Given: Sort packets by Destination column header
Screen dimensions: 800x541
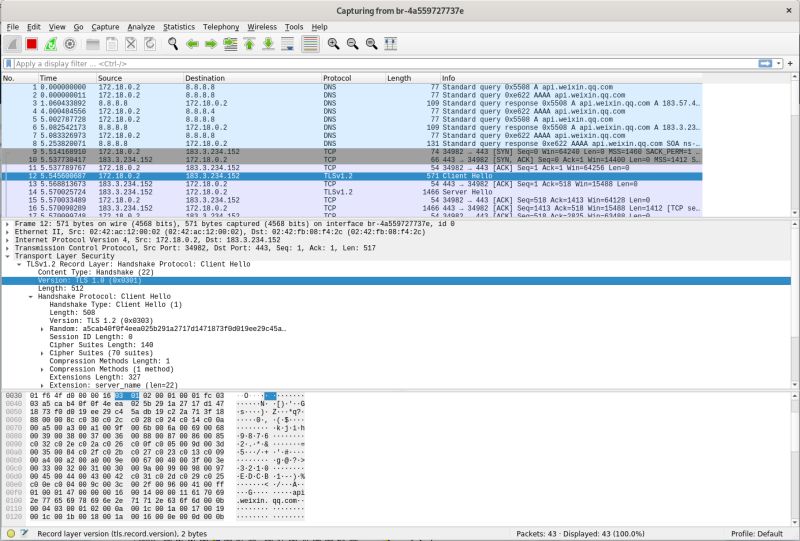Looking at the screenshot, I should (x=253, y=78).
